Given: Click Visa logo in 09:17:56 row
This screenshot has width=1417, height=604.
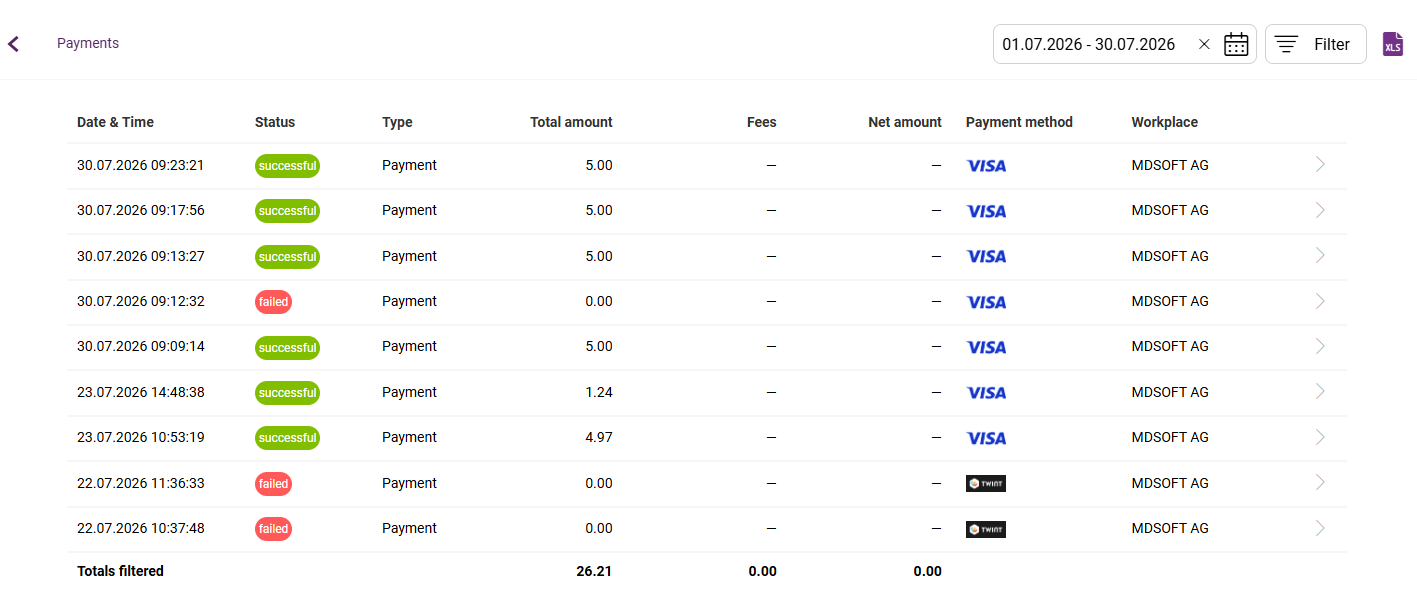Looking at the screenshot, I should (x=986, y=211).
